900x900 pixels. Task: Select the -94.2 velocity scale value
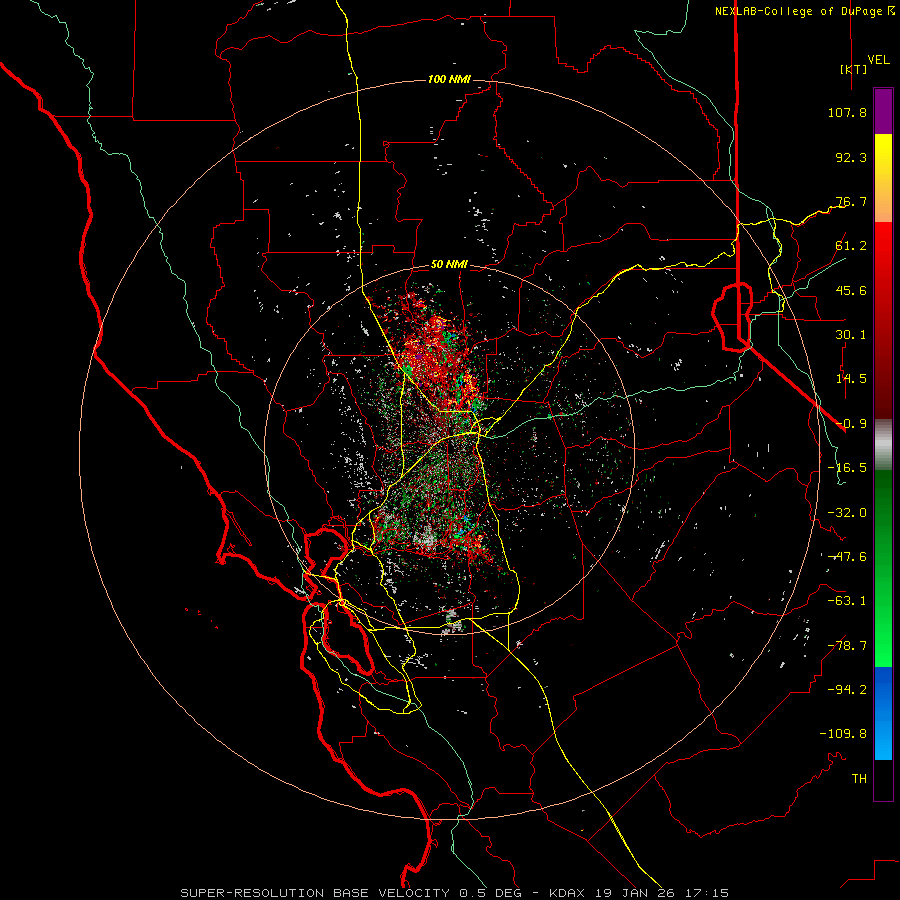847,690
